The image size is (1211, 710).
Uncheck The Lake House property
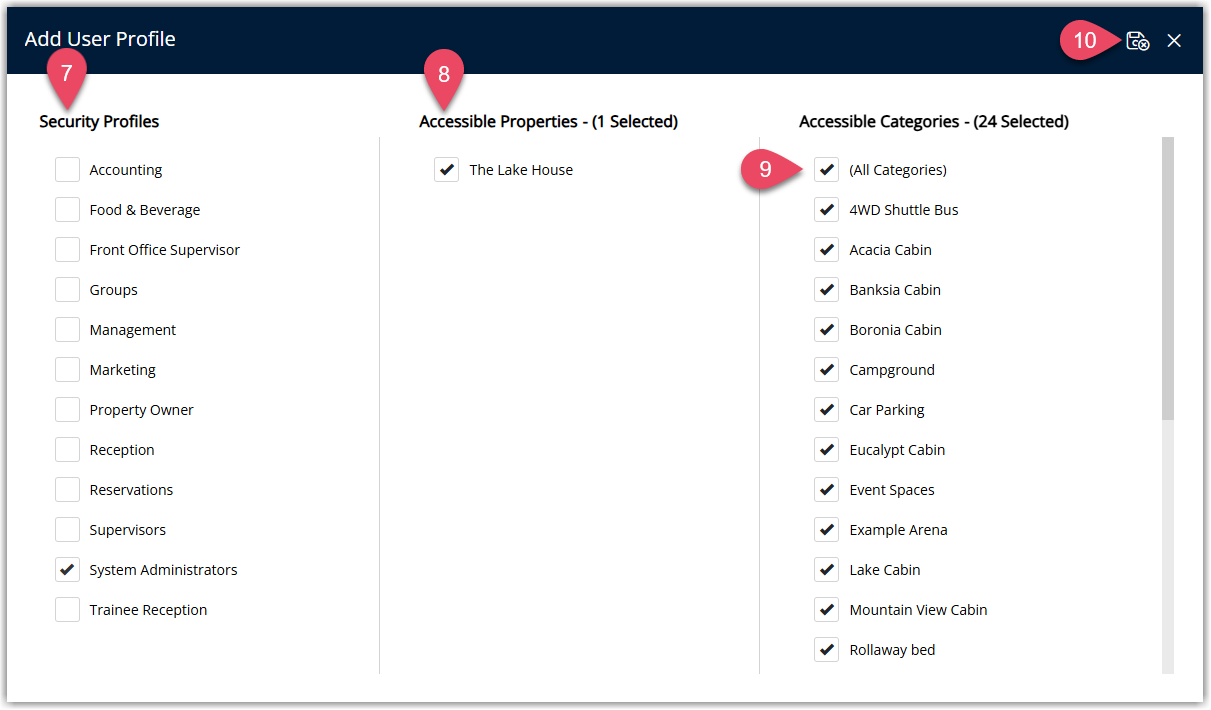[447, 169]
